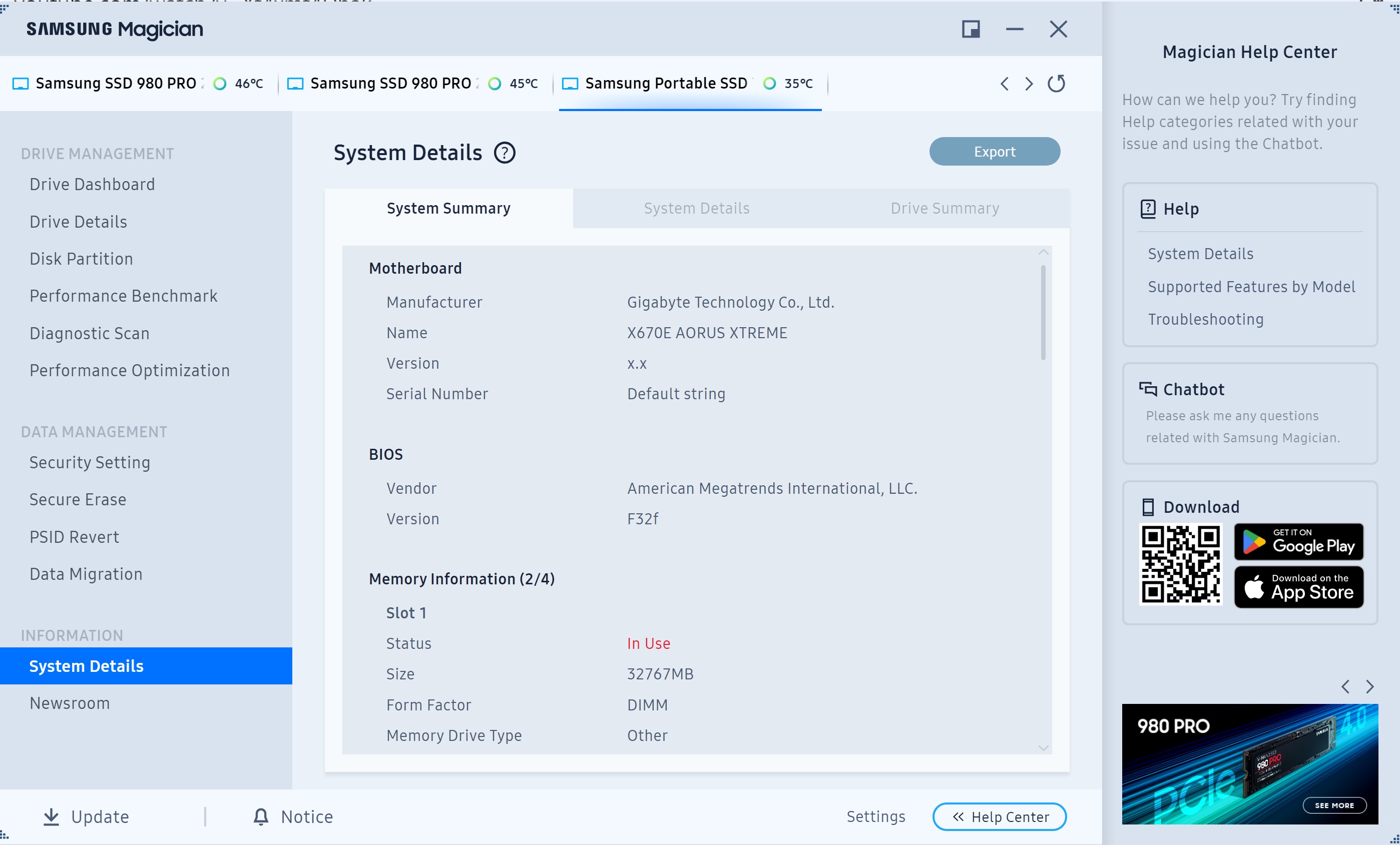Click the X670E AORUS XTREME name value

(x=707, y=333)
